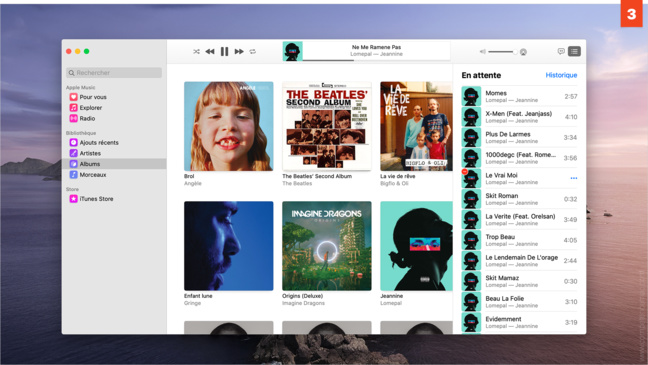Show the lyrics panel
This screenshot has width=648, height=365.
point(561,51)
